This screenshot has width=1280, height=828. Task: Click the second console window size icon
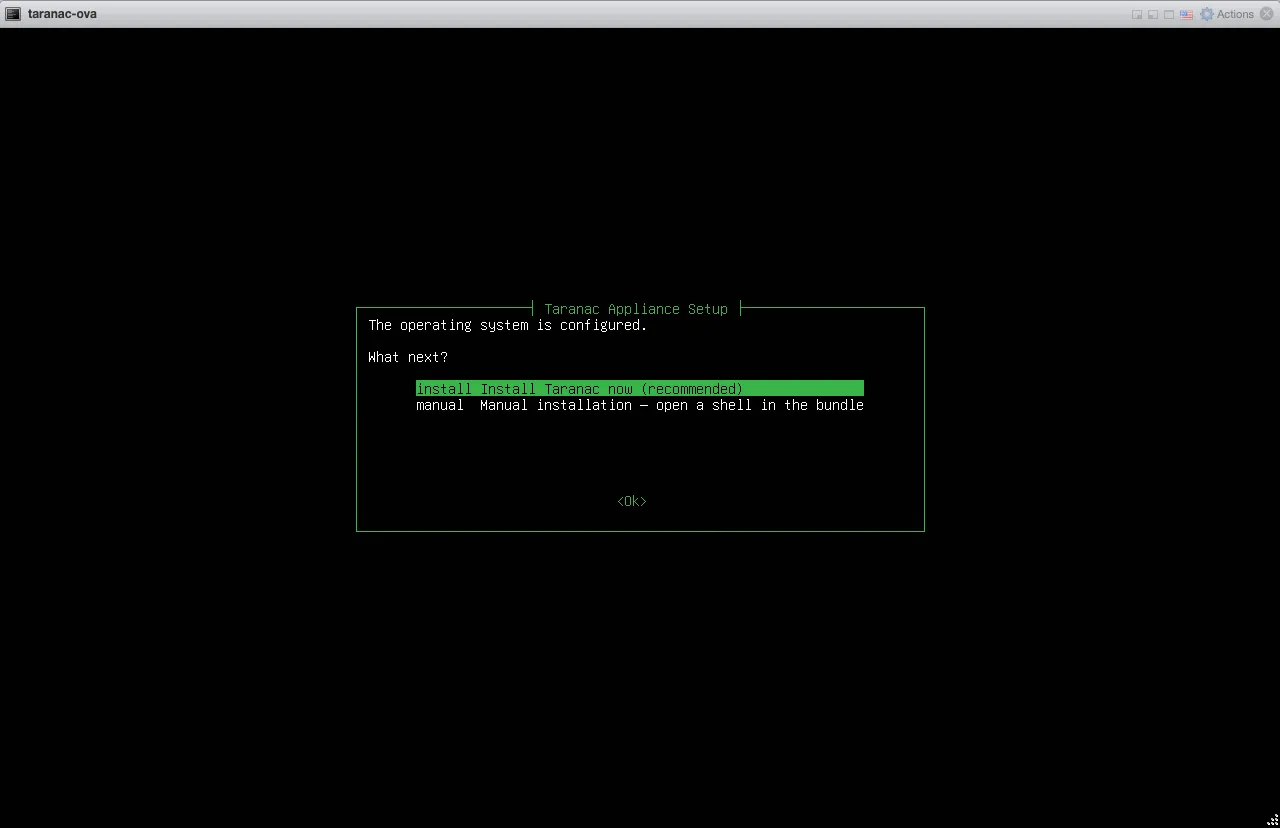[x=1153, y=14]
